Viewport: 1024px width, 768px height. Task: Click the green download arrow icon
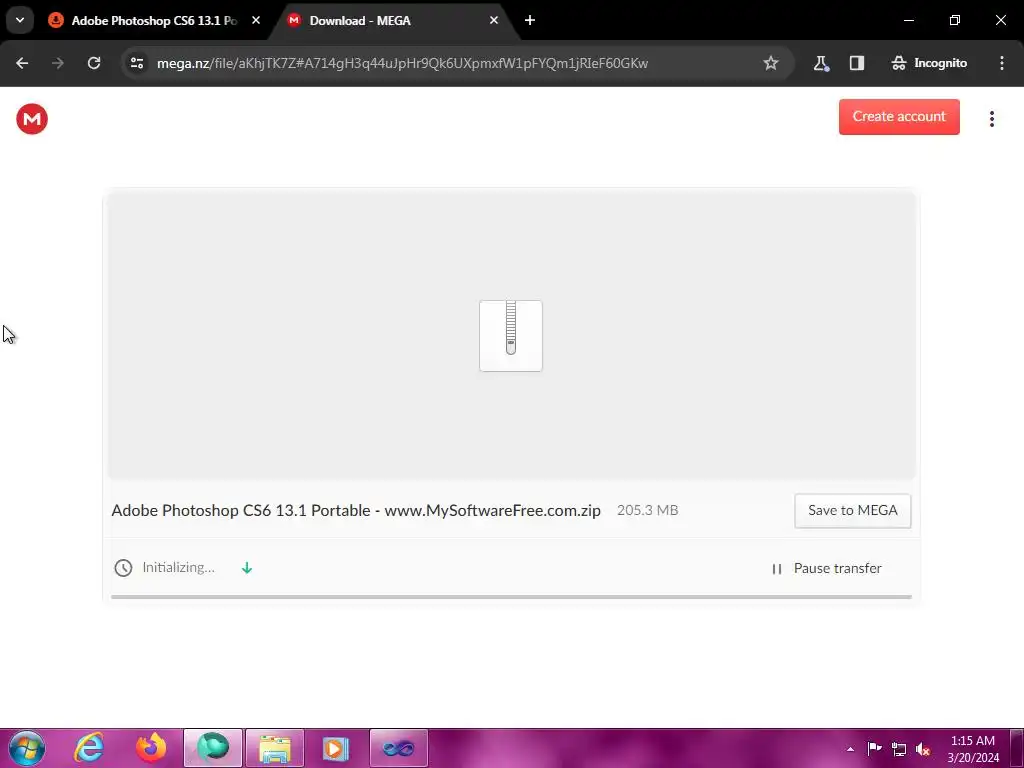click(247, 568)
